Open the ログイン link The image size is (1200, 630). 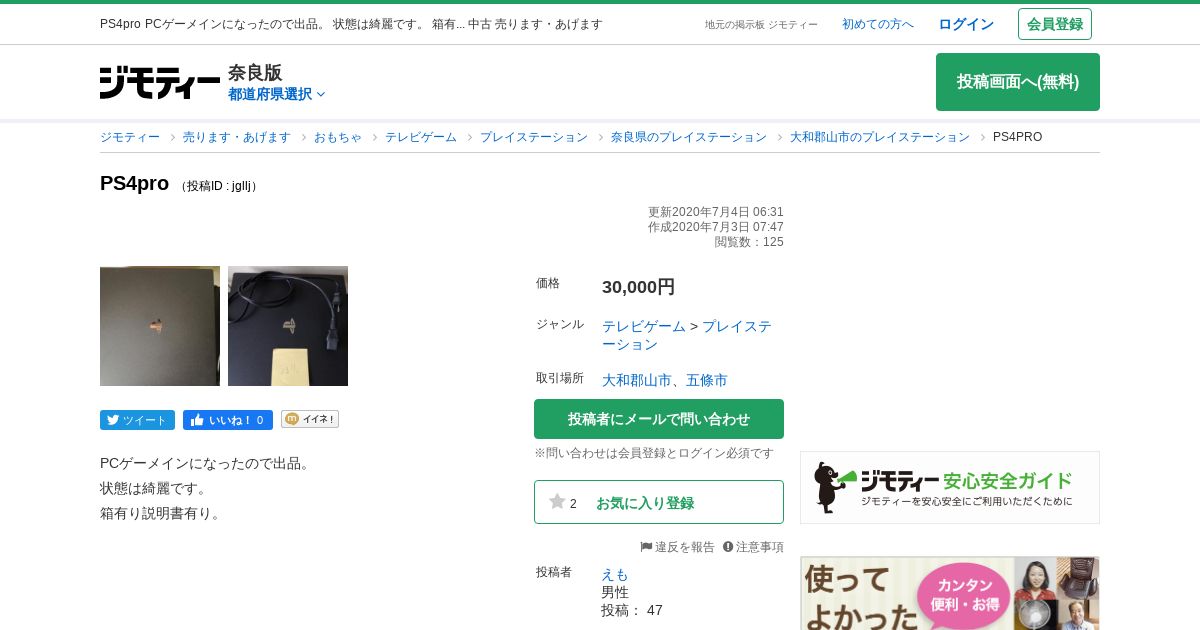coord(966,24)
